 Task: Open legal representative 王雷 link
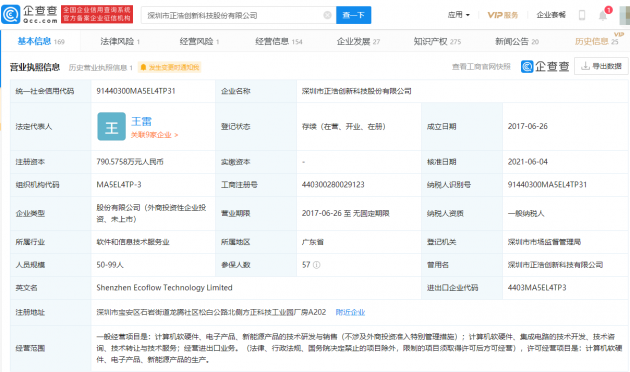point(141,121)
